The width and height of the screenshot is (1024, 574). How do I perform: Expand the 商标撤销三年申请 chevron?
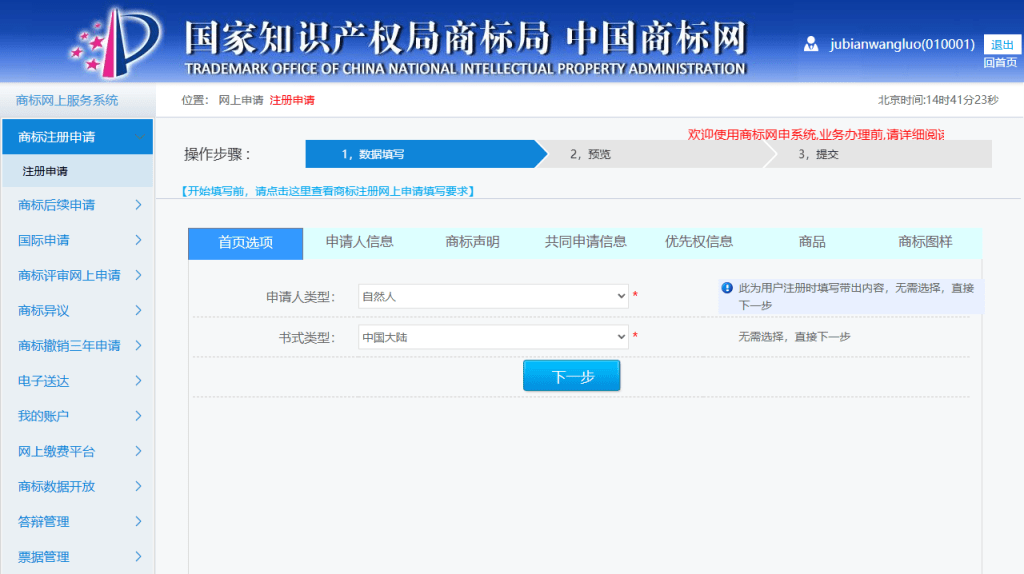(x=138, y=346)
